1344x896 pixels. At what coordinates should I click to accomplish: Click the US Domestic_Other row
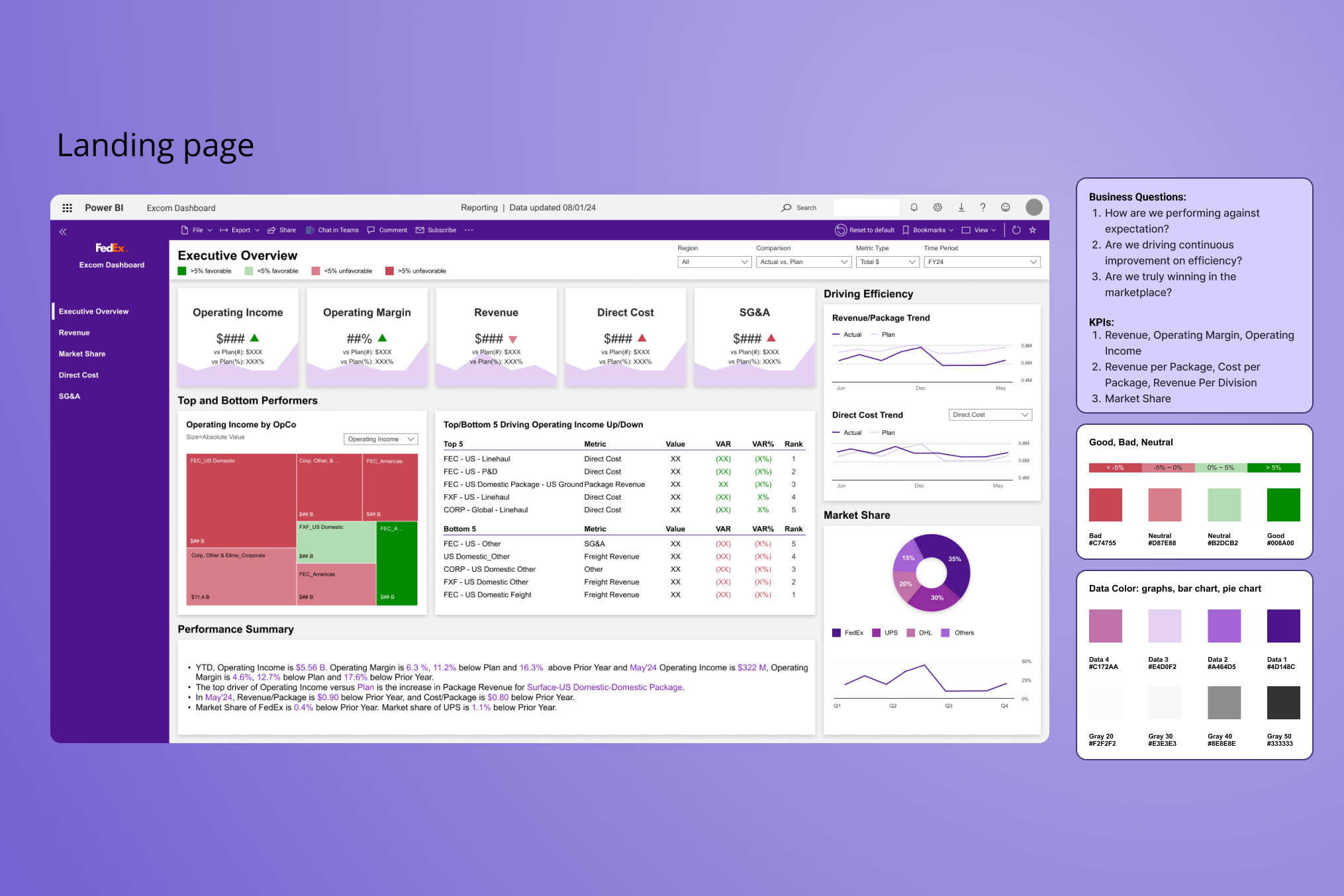[x=624, y=557]
